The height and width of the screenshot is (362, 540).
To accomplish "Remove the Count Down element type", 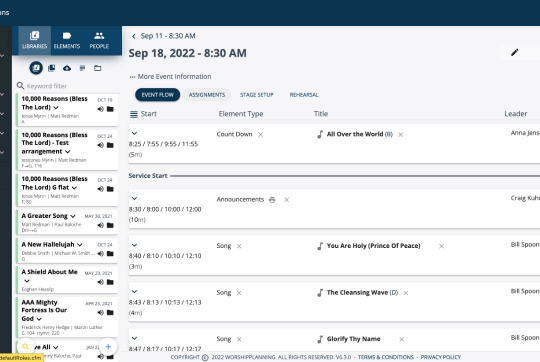I will (261, 135).
